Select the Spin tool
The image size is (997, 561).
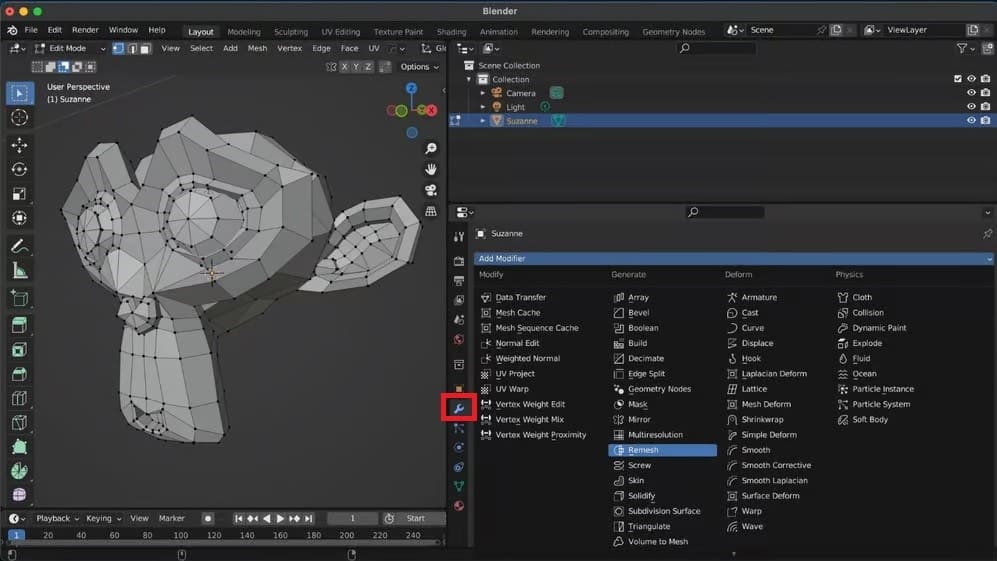pos(19,471)
